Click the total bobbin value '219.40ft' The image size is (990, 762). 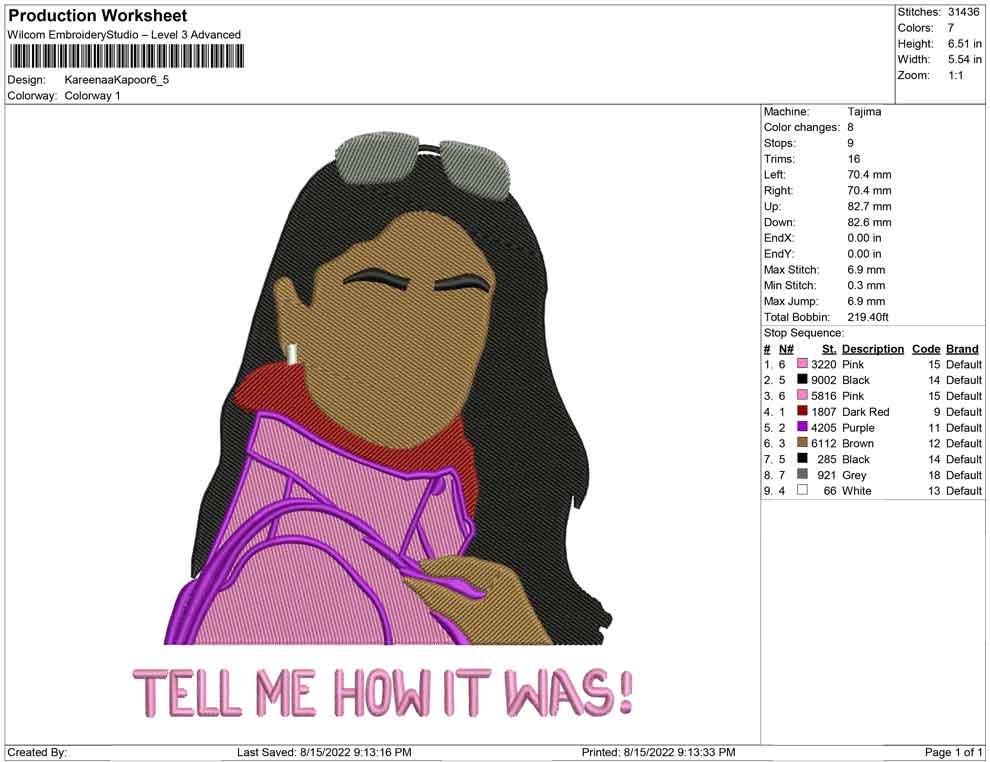(x=868, y=317)
